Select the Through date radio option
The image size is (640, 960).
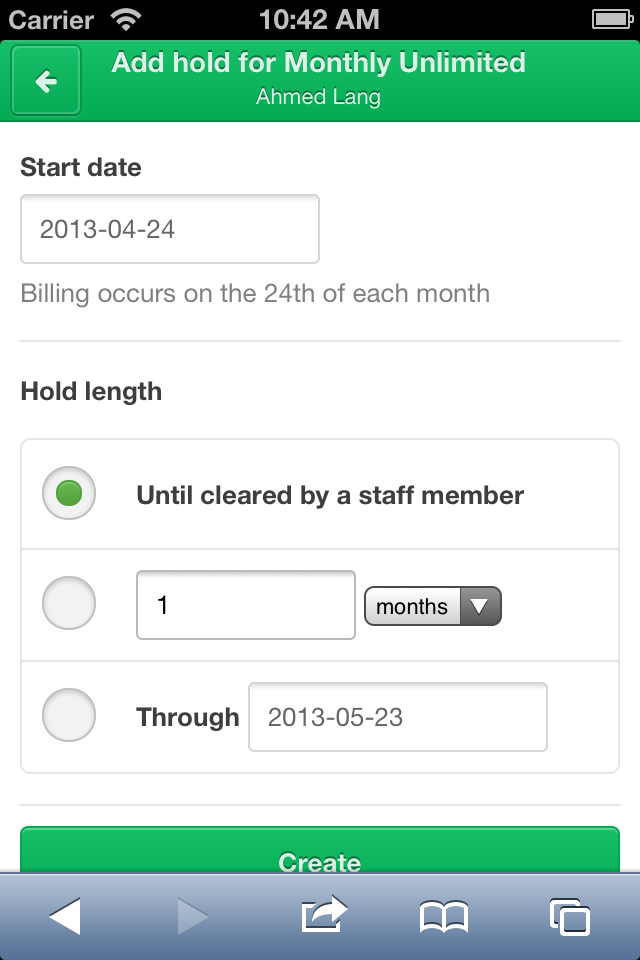tap(69, 715)
